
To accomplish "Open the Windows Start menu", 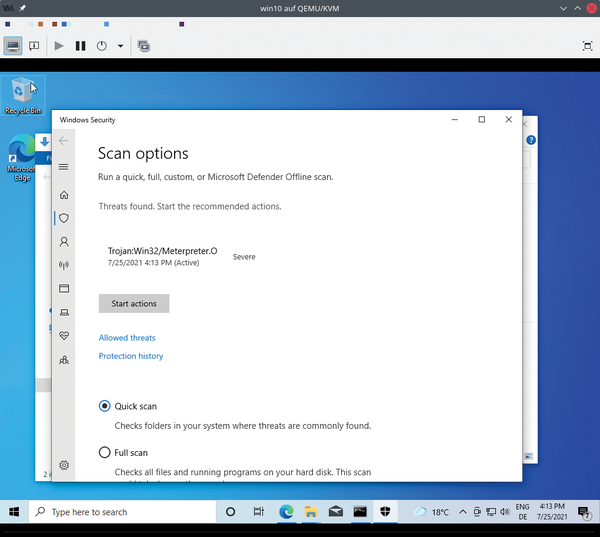I will (14, 512).
